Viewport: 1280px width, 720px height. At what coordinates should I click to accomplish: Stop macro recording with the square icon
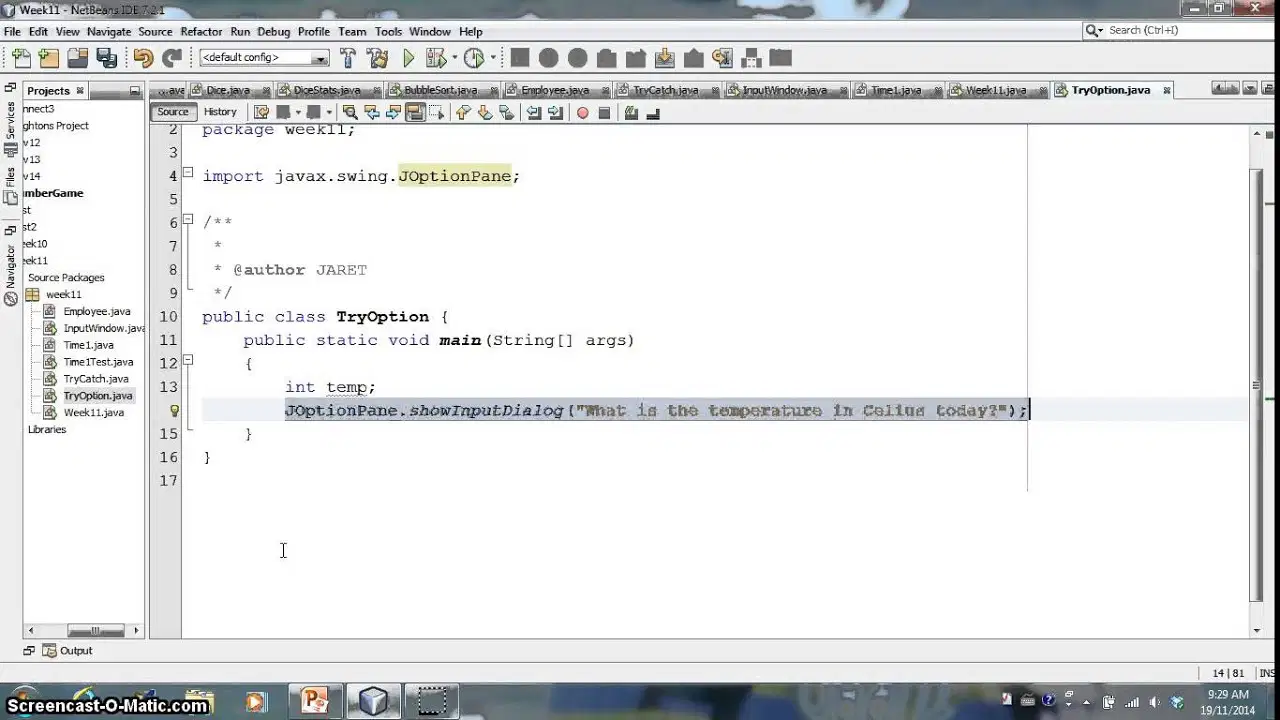[604, 113]
